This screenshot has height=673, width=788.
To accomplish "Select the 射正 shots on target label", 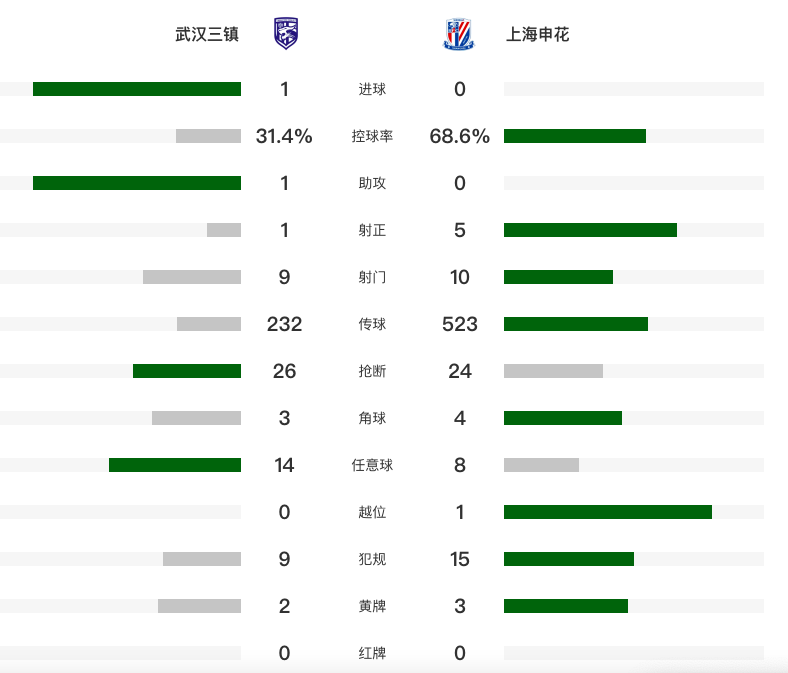I will pyautogui.click(x=372, y=230).
